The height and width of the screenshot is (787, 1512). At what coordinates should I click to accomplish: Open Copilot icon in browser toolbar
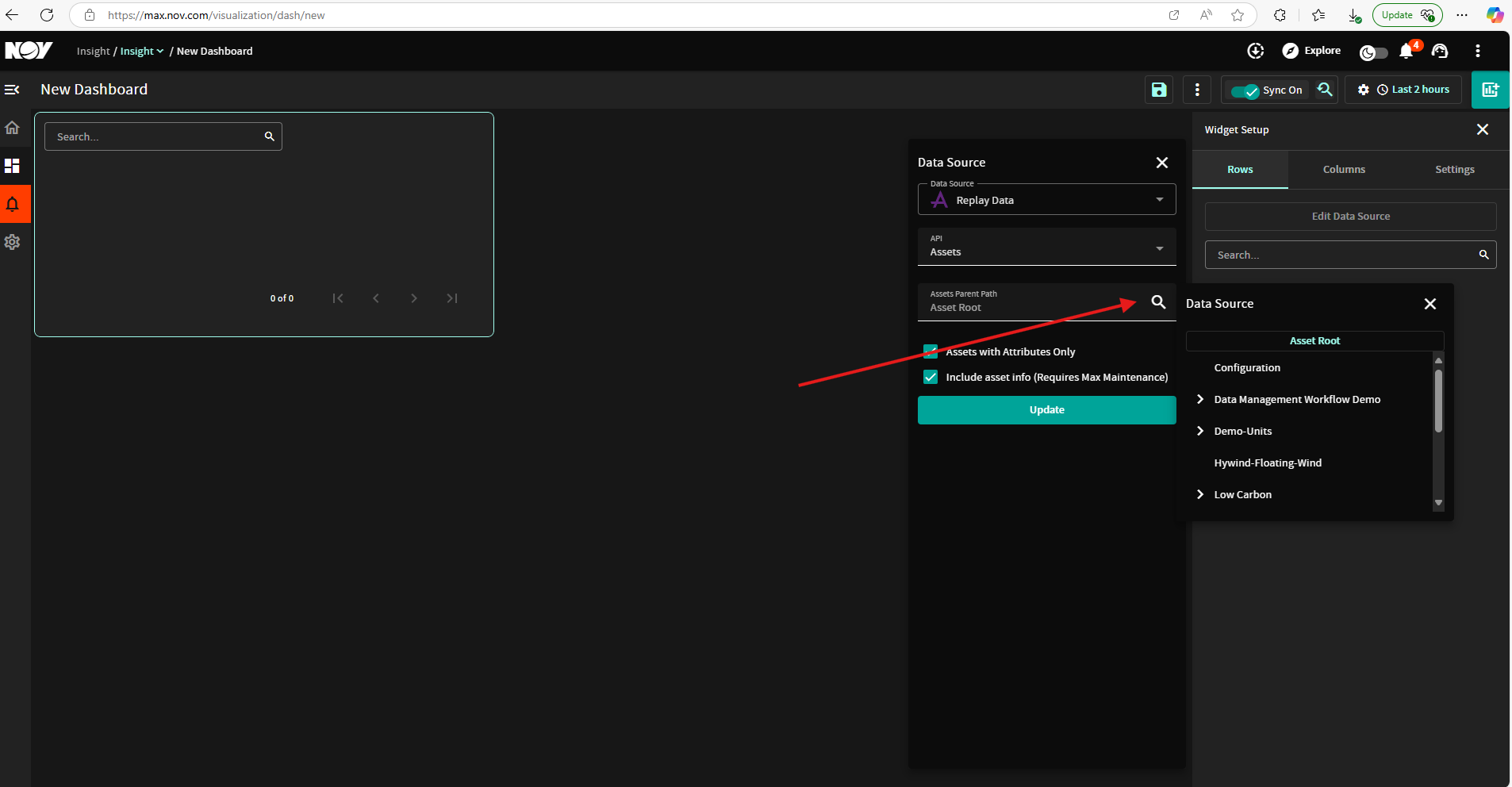pos(1495,15)
